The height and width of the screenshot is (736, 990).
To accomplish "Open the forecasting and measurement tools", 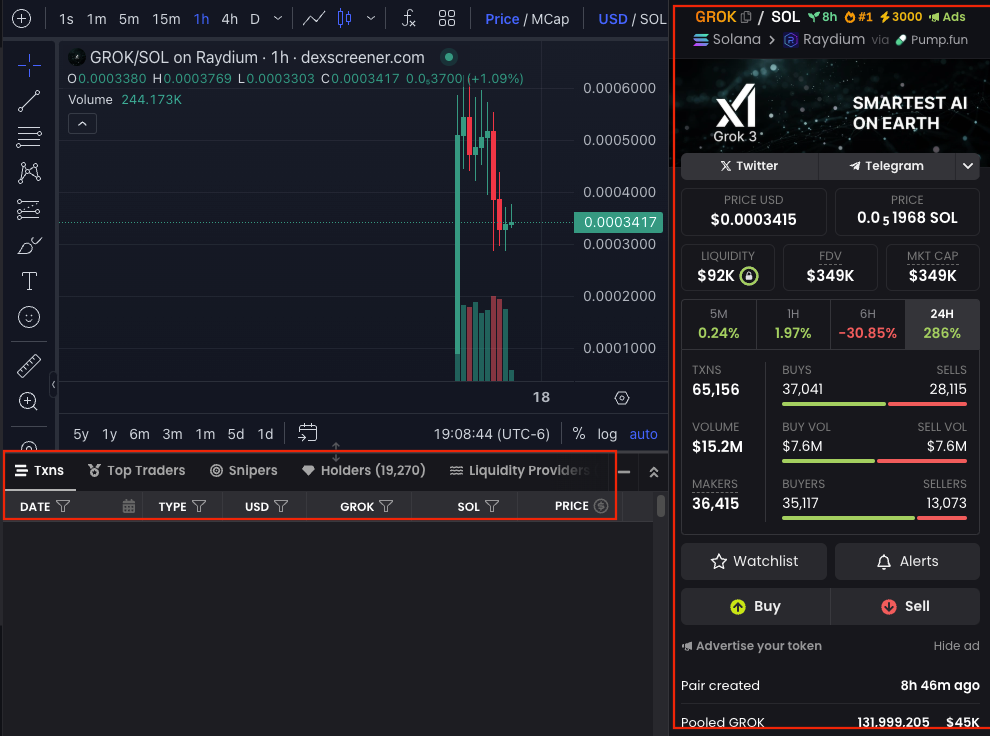I will pos(29,209).
